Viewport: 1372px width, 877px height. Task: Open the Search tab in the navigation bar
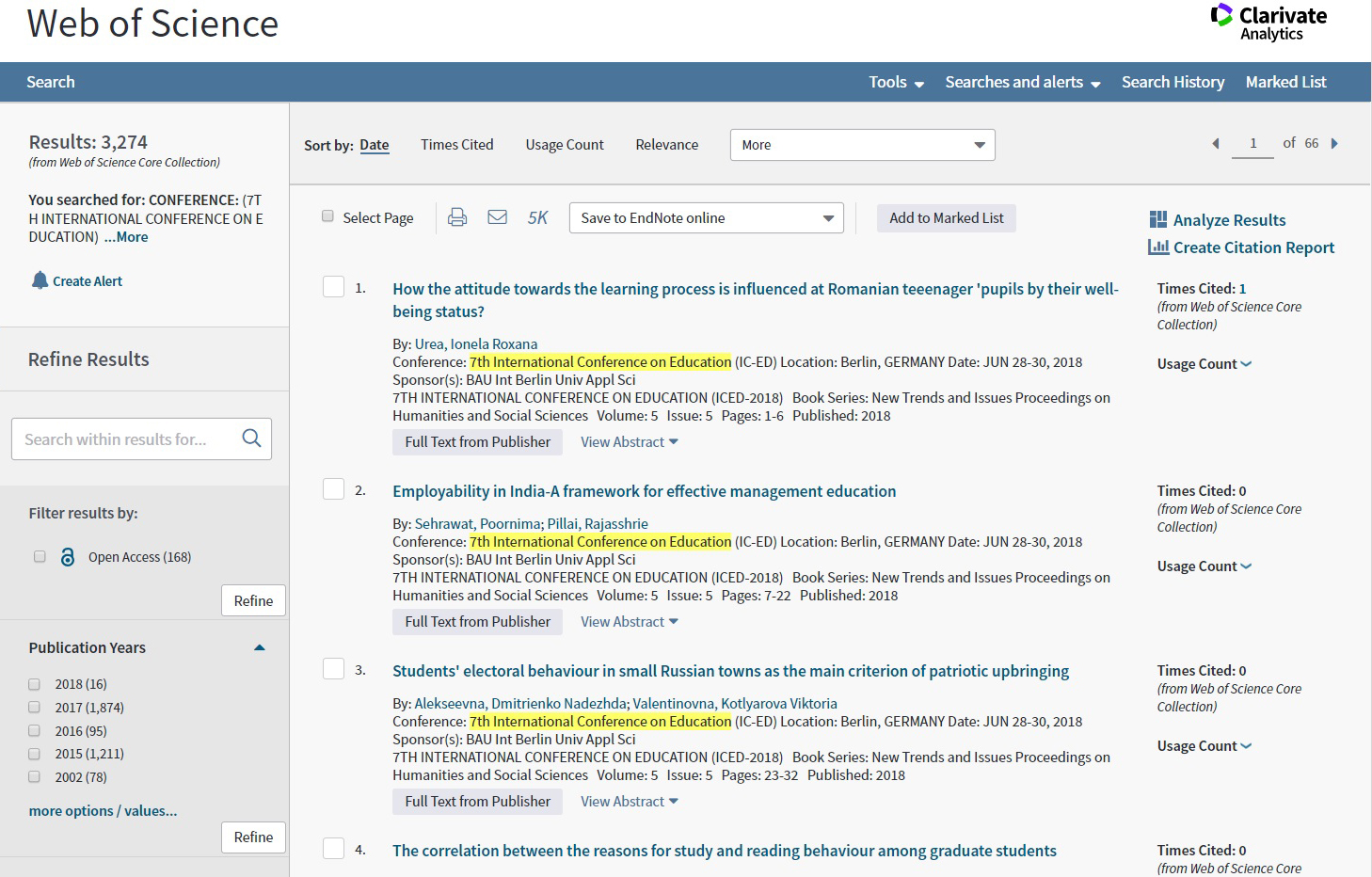point(51,82)
